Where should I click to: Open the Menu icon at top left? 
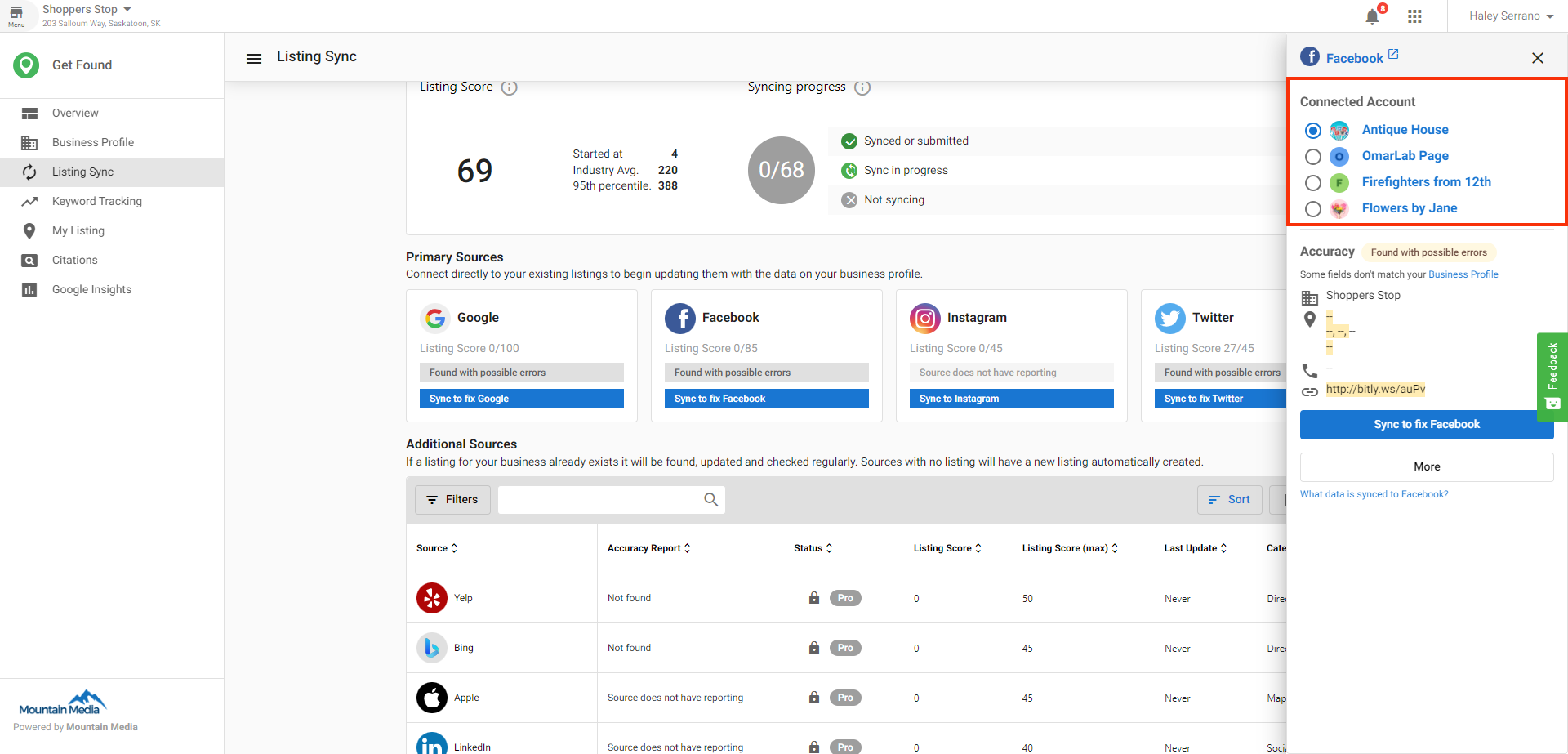point(16,16)
